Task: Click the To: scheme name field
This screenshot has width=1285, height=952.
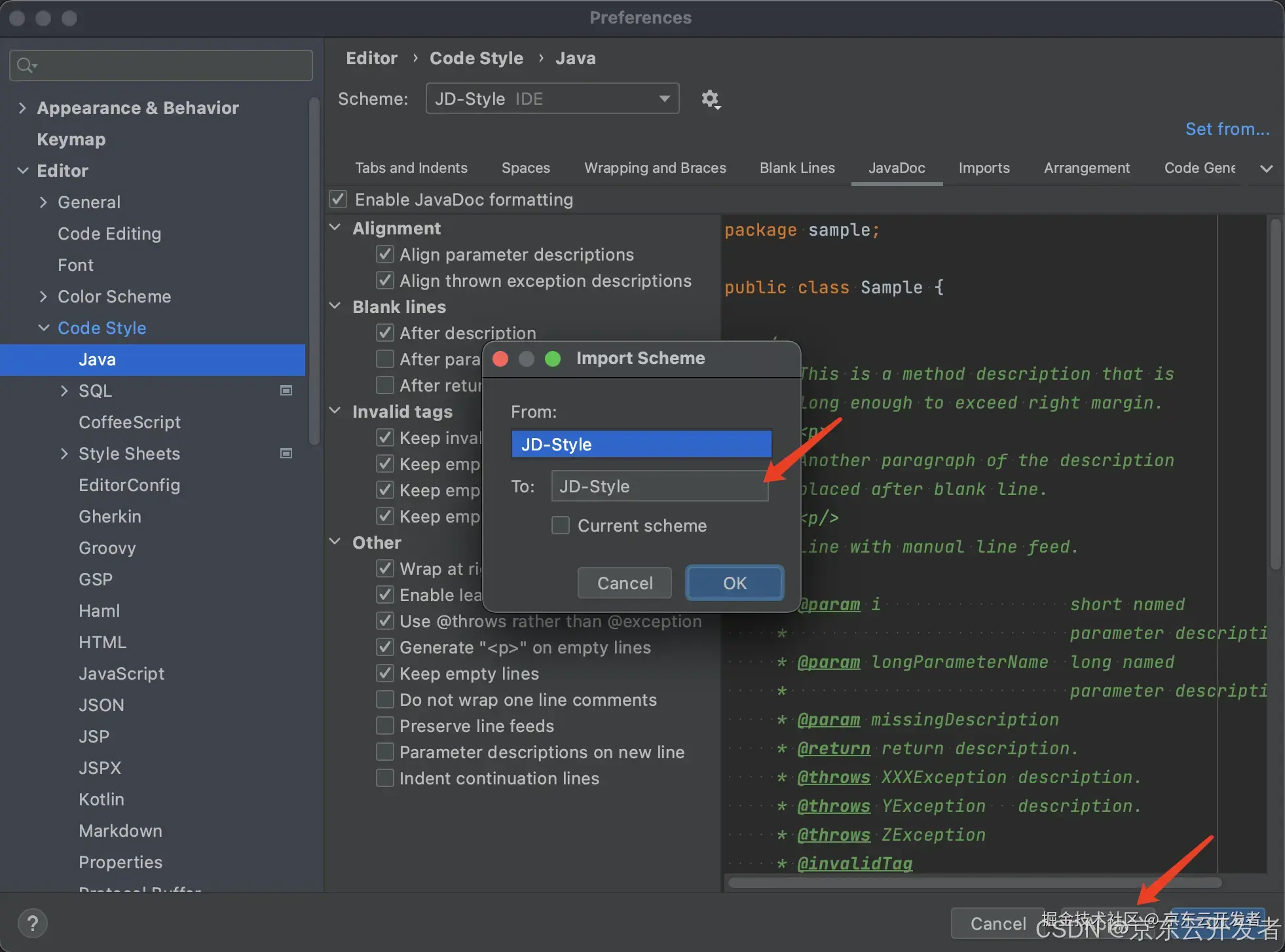Action: [x=659, y=486]
